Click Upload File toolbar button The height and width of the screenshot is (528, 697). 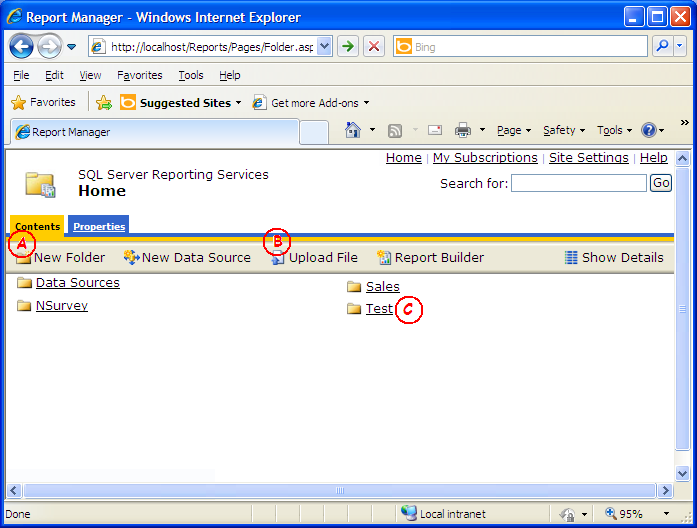click(x=315, y=257)
